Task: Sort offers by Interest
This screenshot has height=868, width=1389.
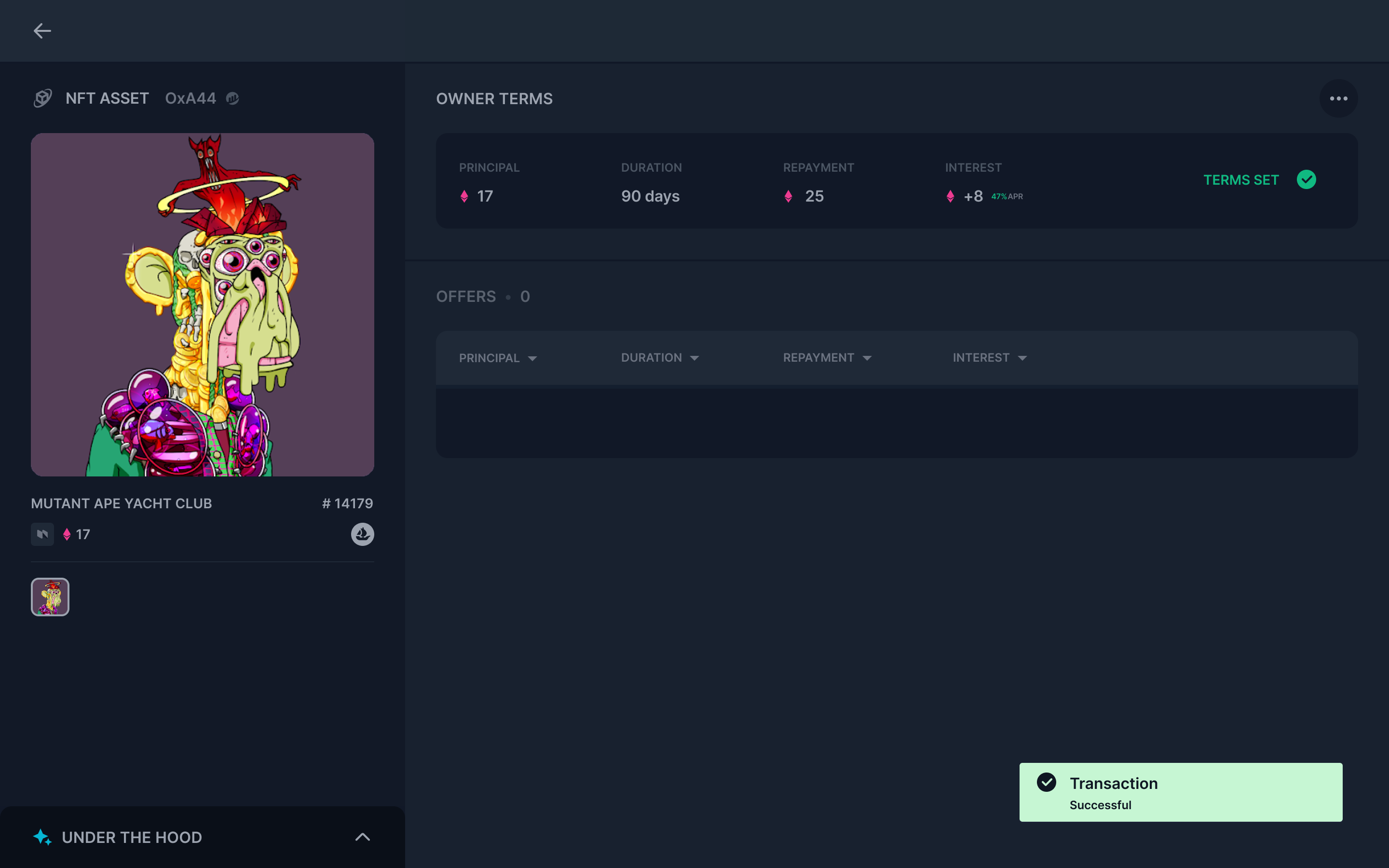Action: 989,358
